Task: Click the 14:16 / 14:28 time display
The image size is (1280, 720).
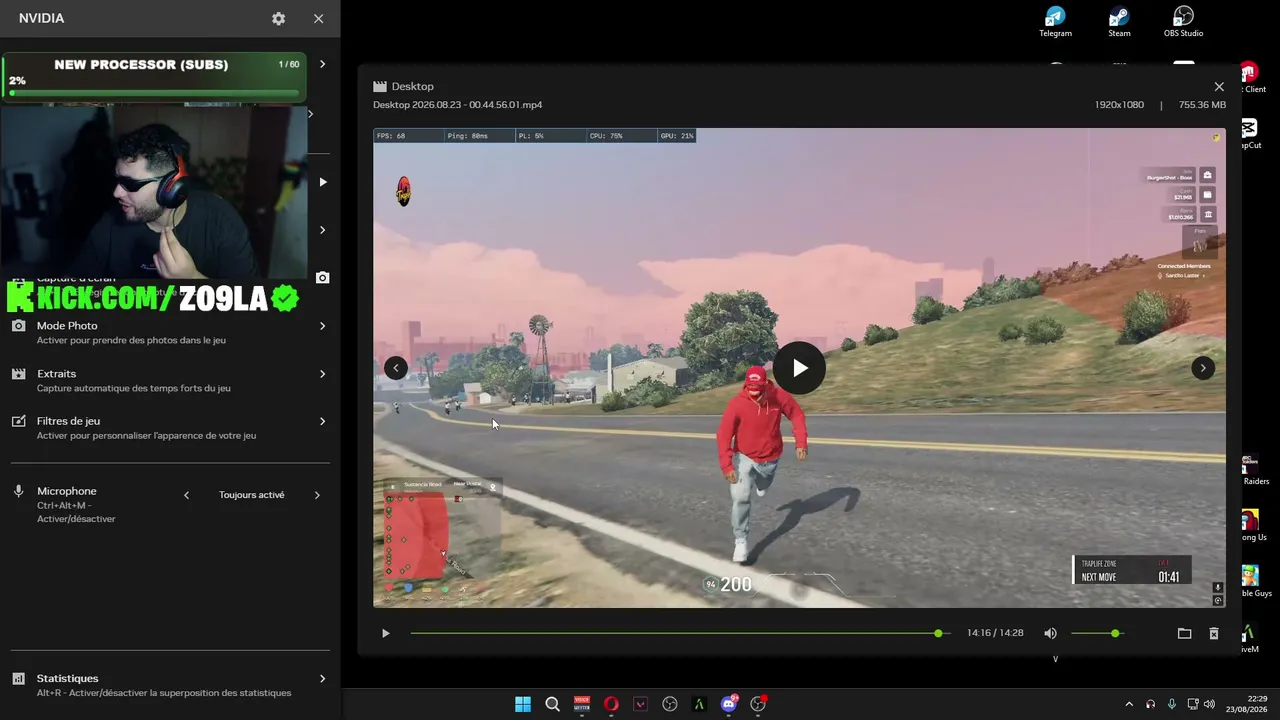Action: click(995, 633)
